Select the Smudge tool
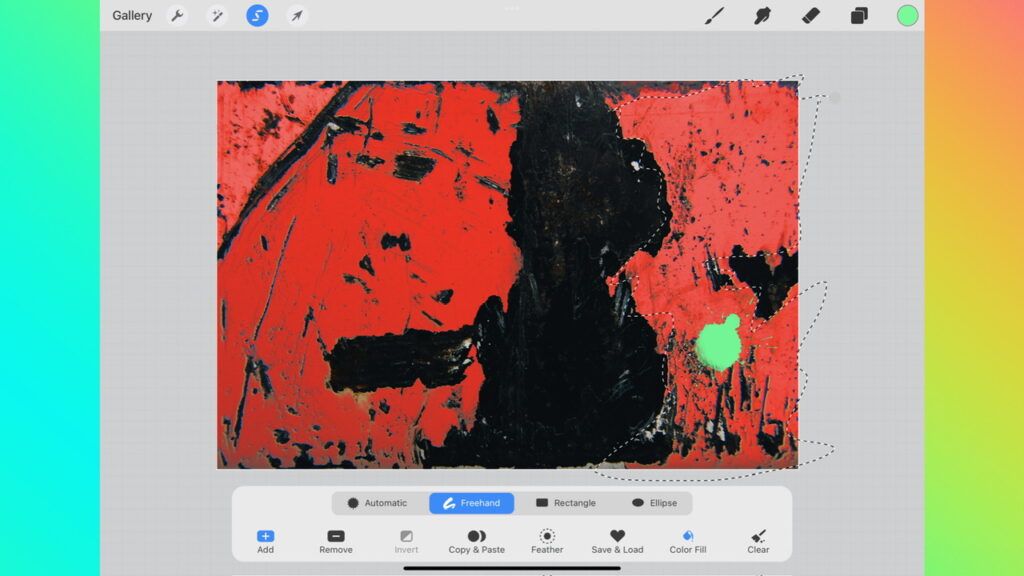This screenshot has width=1024, height=576. click(762, 15)
